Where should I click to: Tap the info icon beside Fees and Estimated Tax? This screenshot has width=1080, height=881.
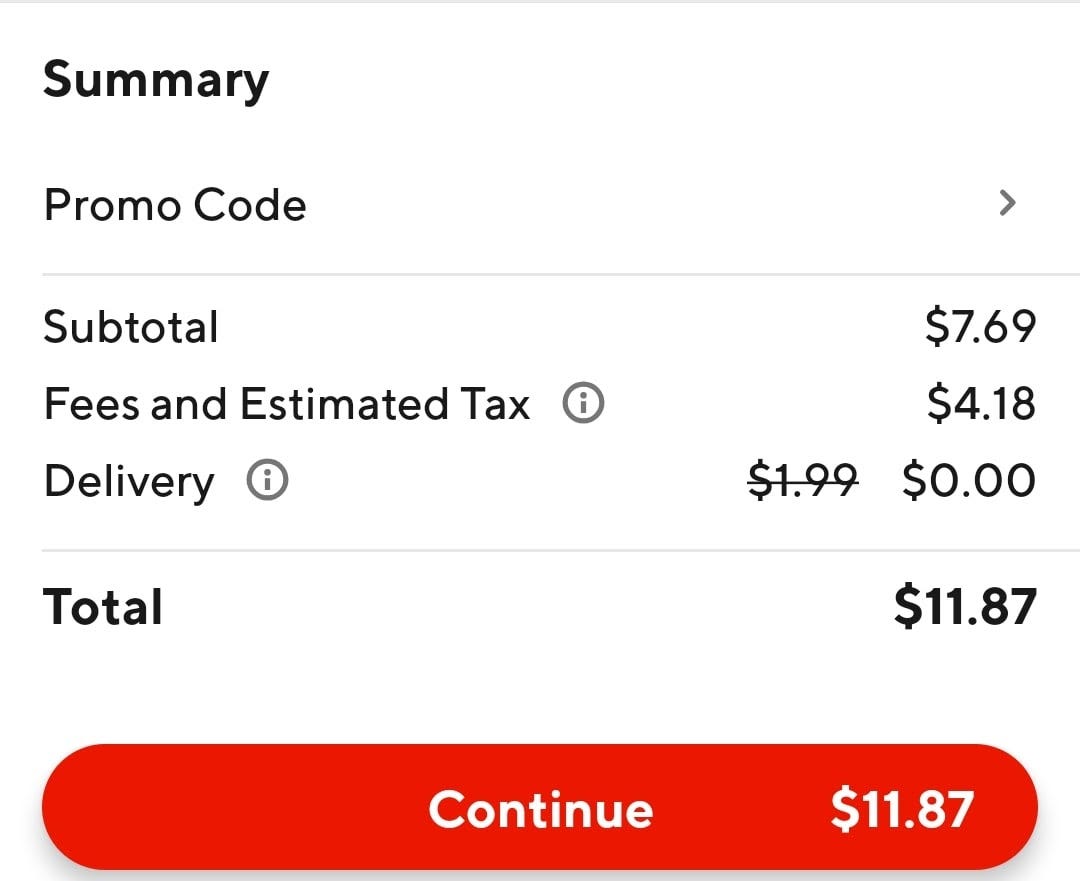[x=583, y=404]
